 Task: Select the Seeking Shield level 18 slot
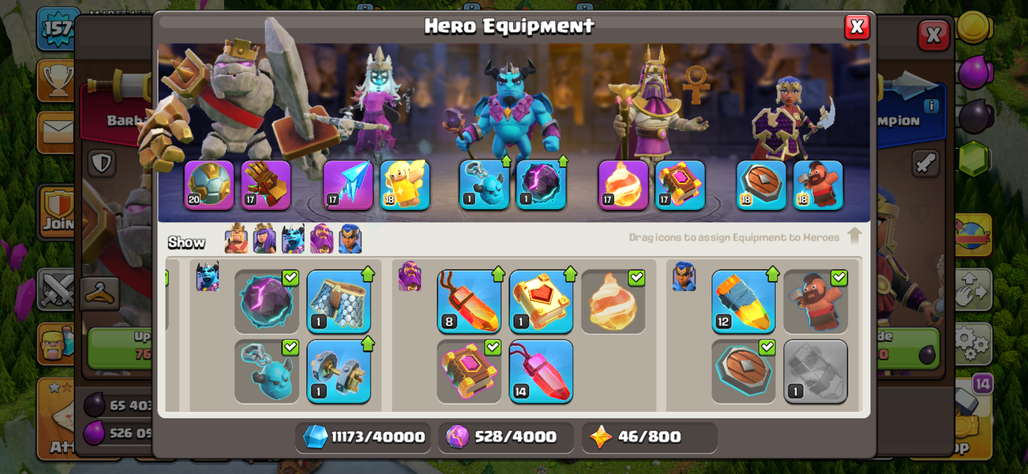pyautogui.click(x=761, y=185)
